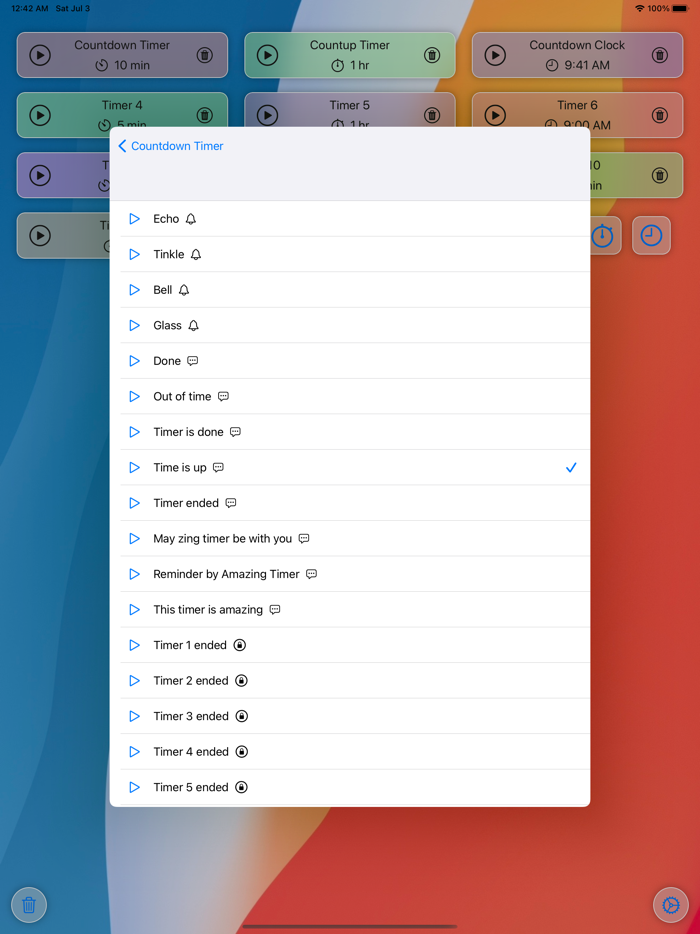
Task: Start the gray timer in fourth row
Action: point(40,235)
